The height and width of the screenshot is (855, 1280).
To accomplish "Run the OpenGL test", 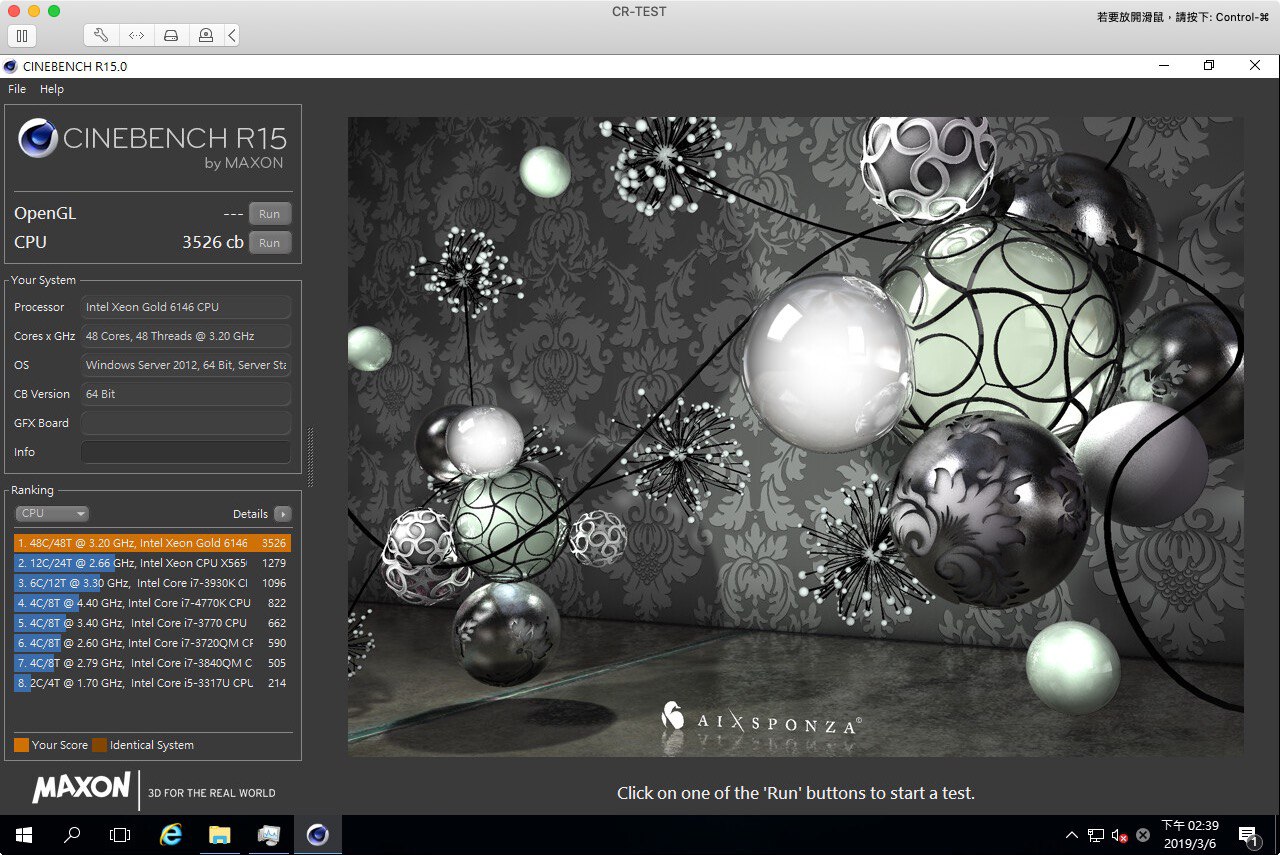I will (x=270, y=214).
